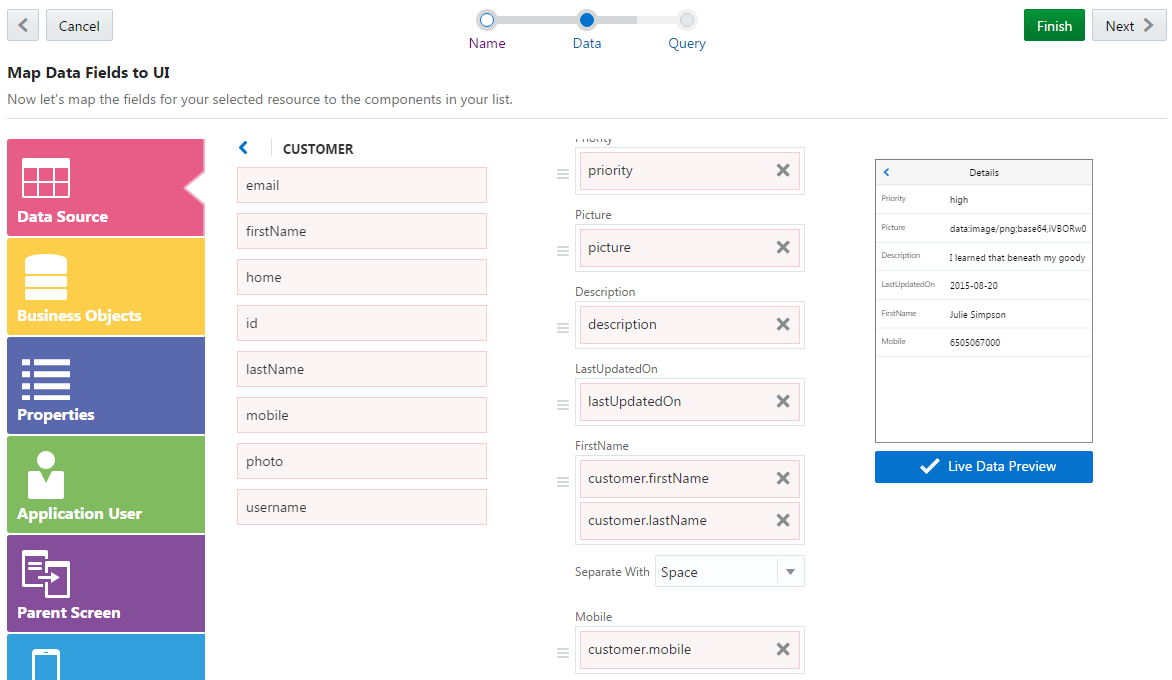The width and height of the screenshot is (1172, 680).
Task: Click back arrow in Details preview
Action: (x=886, y=173)
